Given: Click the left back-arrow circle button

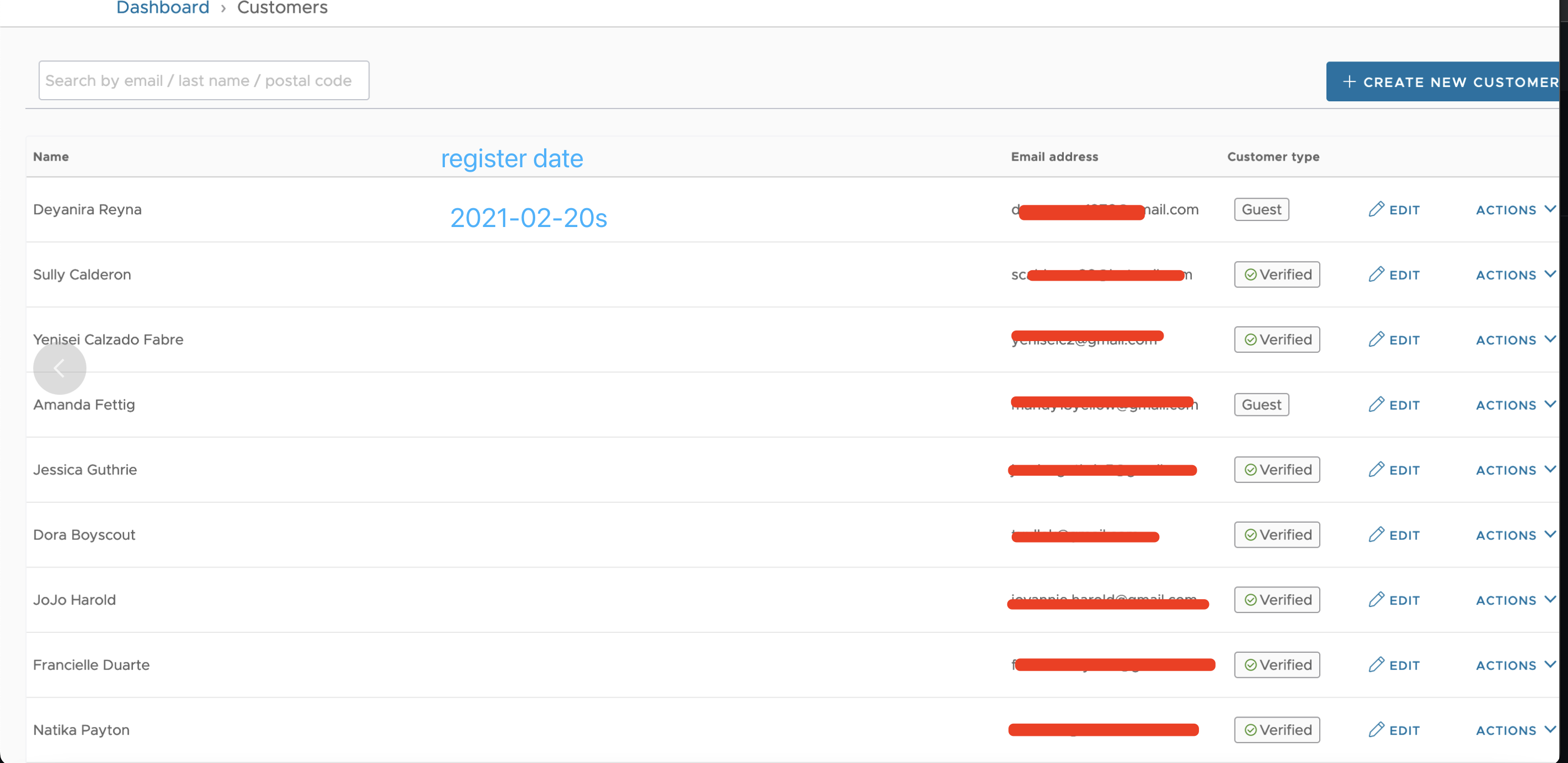Looking at the screenshot, I should [x=60, y=368].
